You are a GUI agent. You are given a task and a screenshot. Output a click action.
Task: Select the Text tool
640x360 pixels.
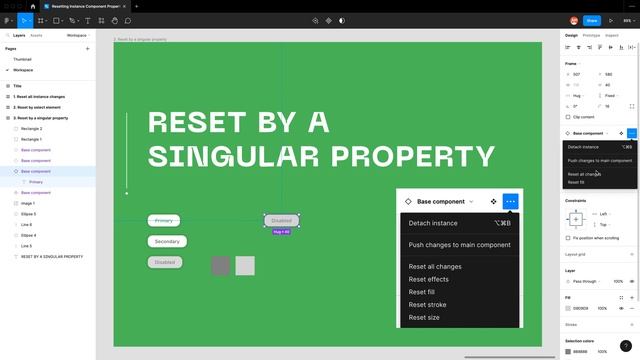(x=88, y=20)
